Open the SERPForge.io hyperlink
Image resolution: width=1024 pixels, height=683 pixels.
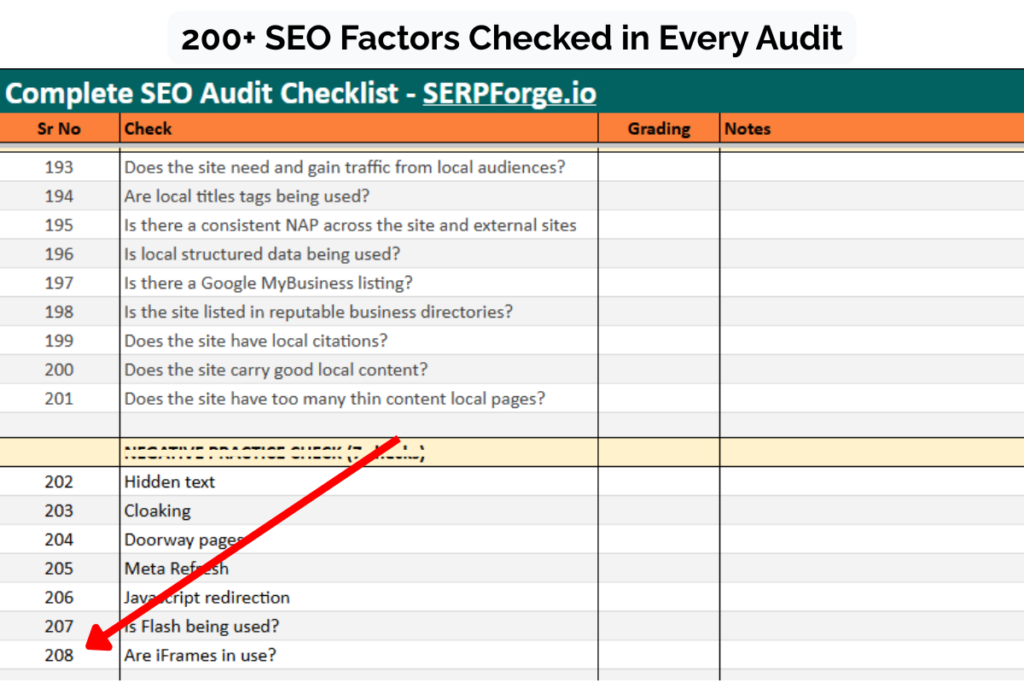(509, 93)
